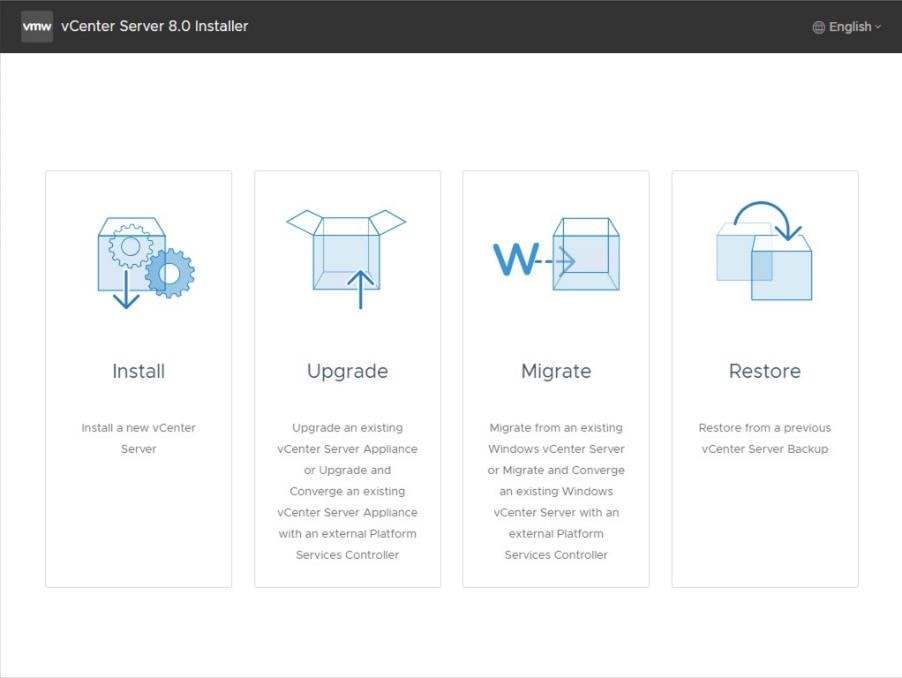Click the Migrate Windows-to-box icon
The width and height of the screenshot is (902, 678).
556,254
